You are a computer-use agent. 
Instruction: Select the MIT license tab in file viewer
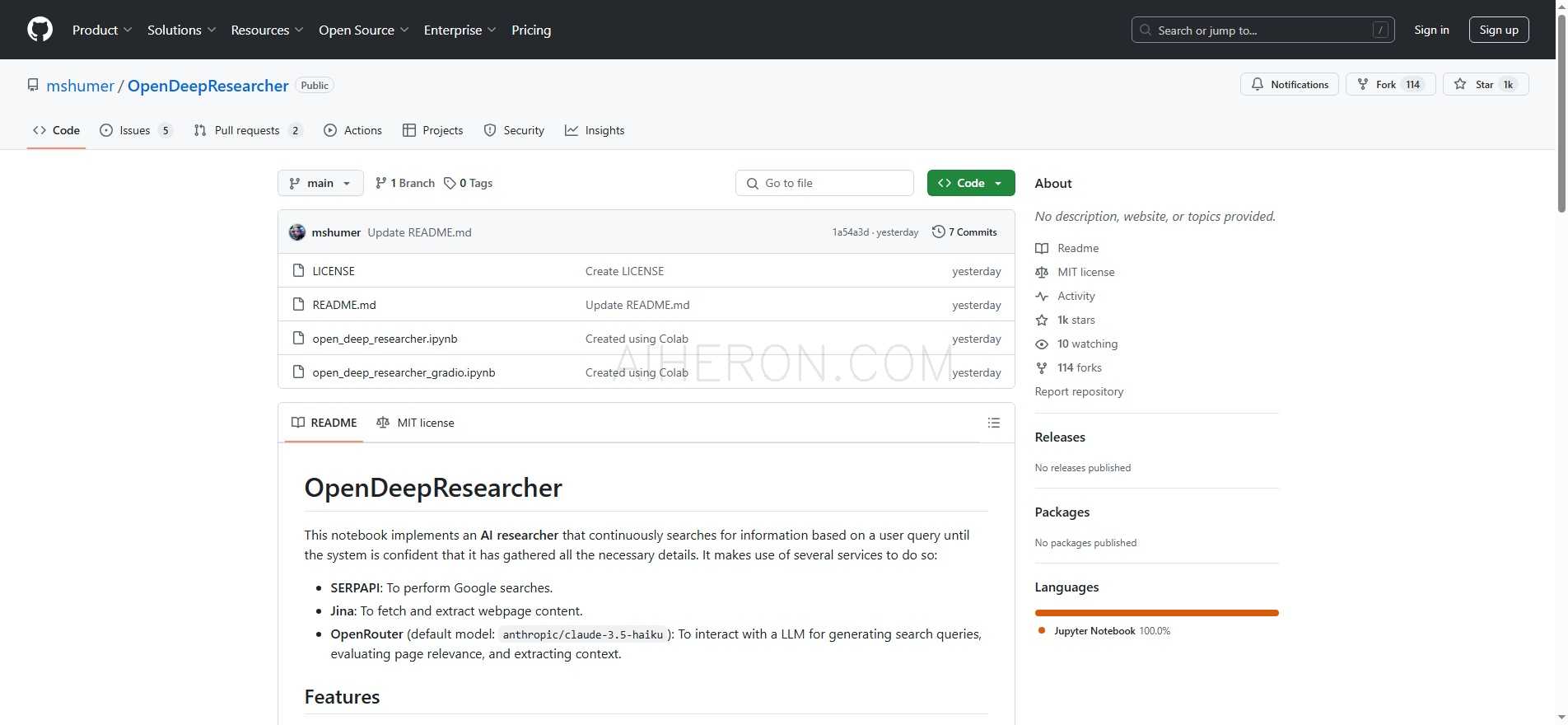415,423
